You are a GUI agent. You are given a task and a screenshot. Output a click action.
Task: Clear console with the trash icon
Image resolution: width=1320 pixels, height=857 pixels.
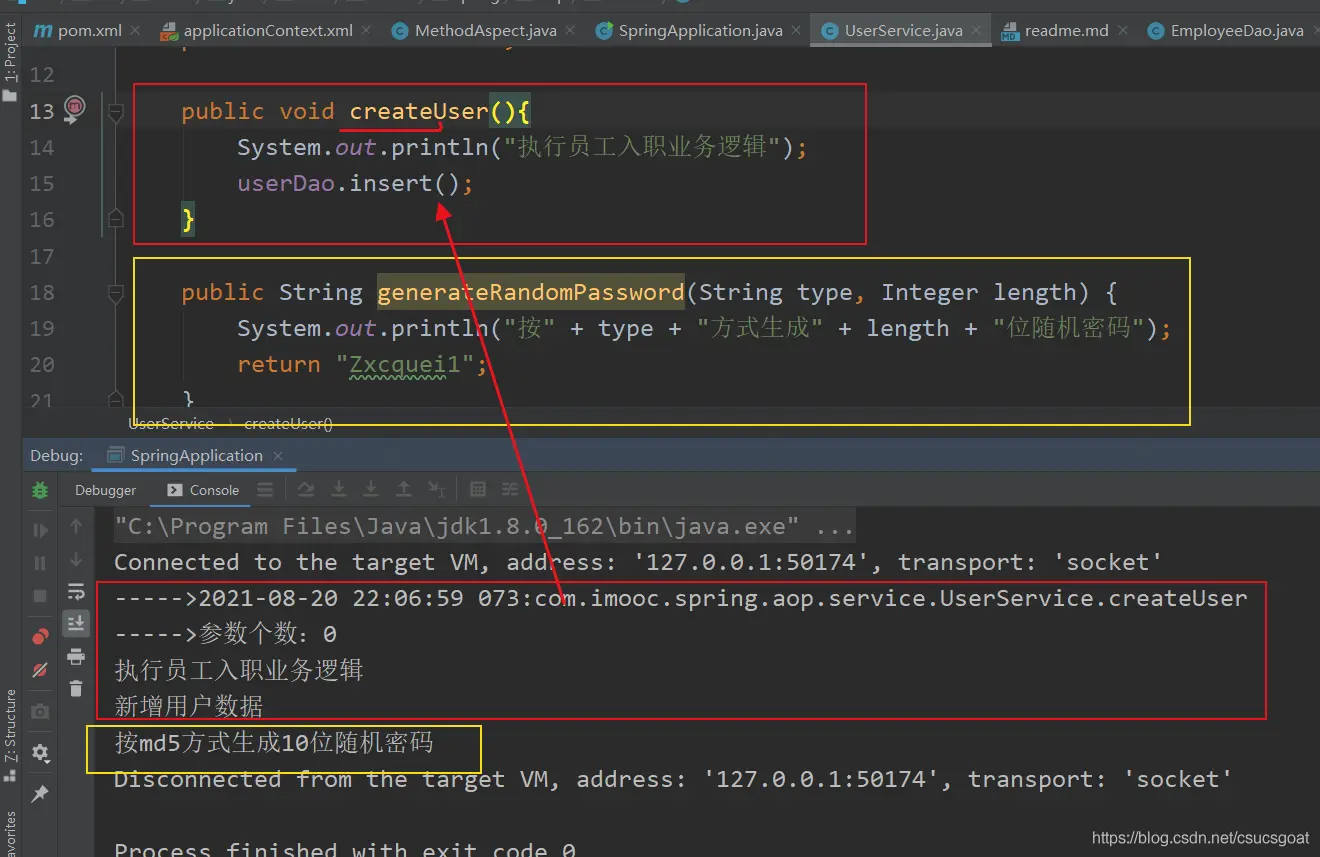pos(76,688)
